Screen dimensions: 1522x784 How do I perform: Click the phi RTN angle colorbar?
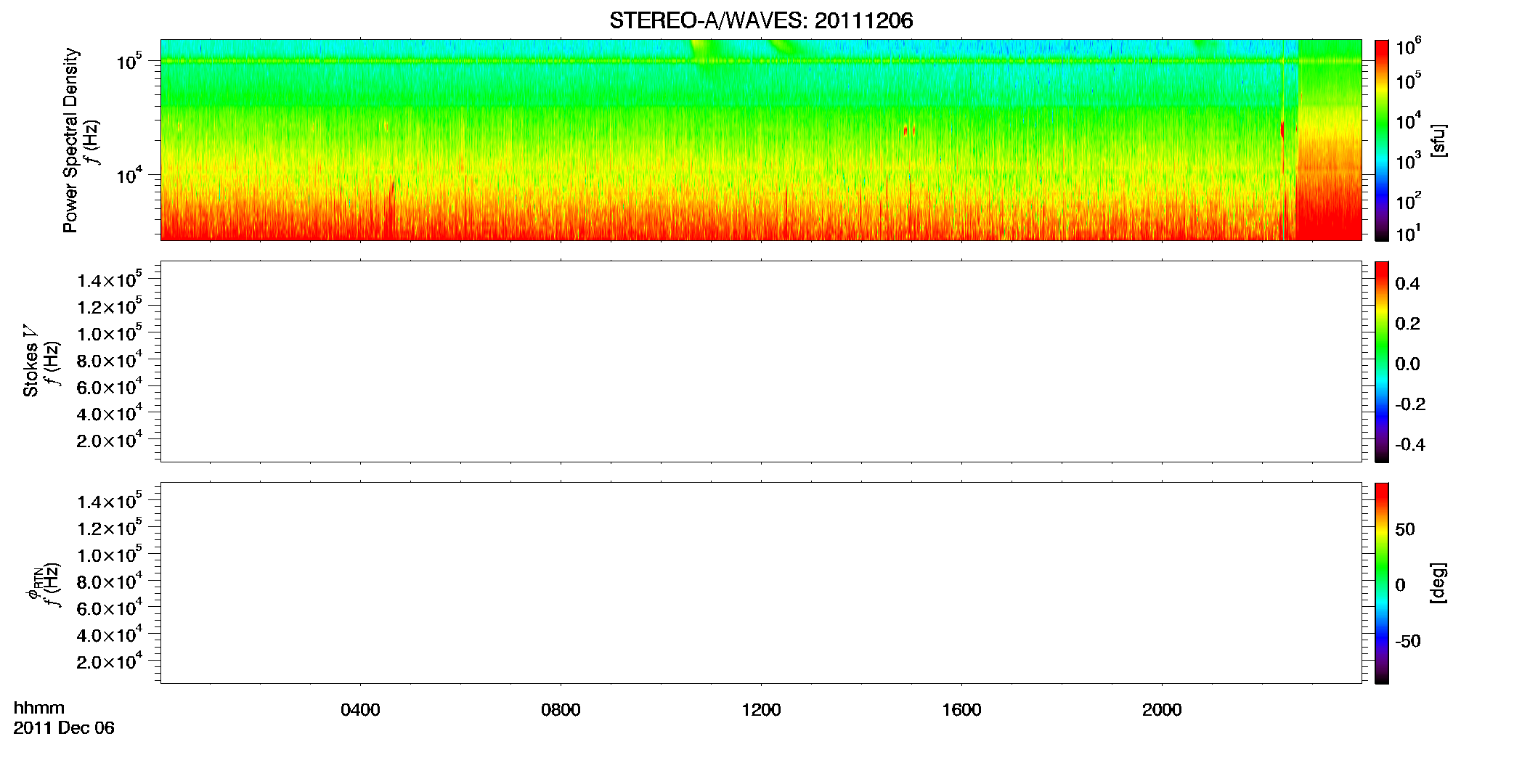click(x=1382, y=583)
